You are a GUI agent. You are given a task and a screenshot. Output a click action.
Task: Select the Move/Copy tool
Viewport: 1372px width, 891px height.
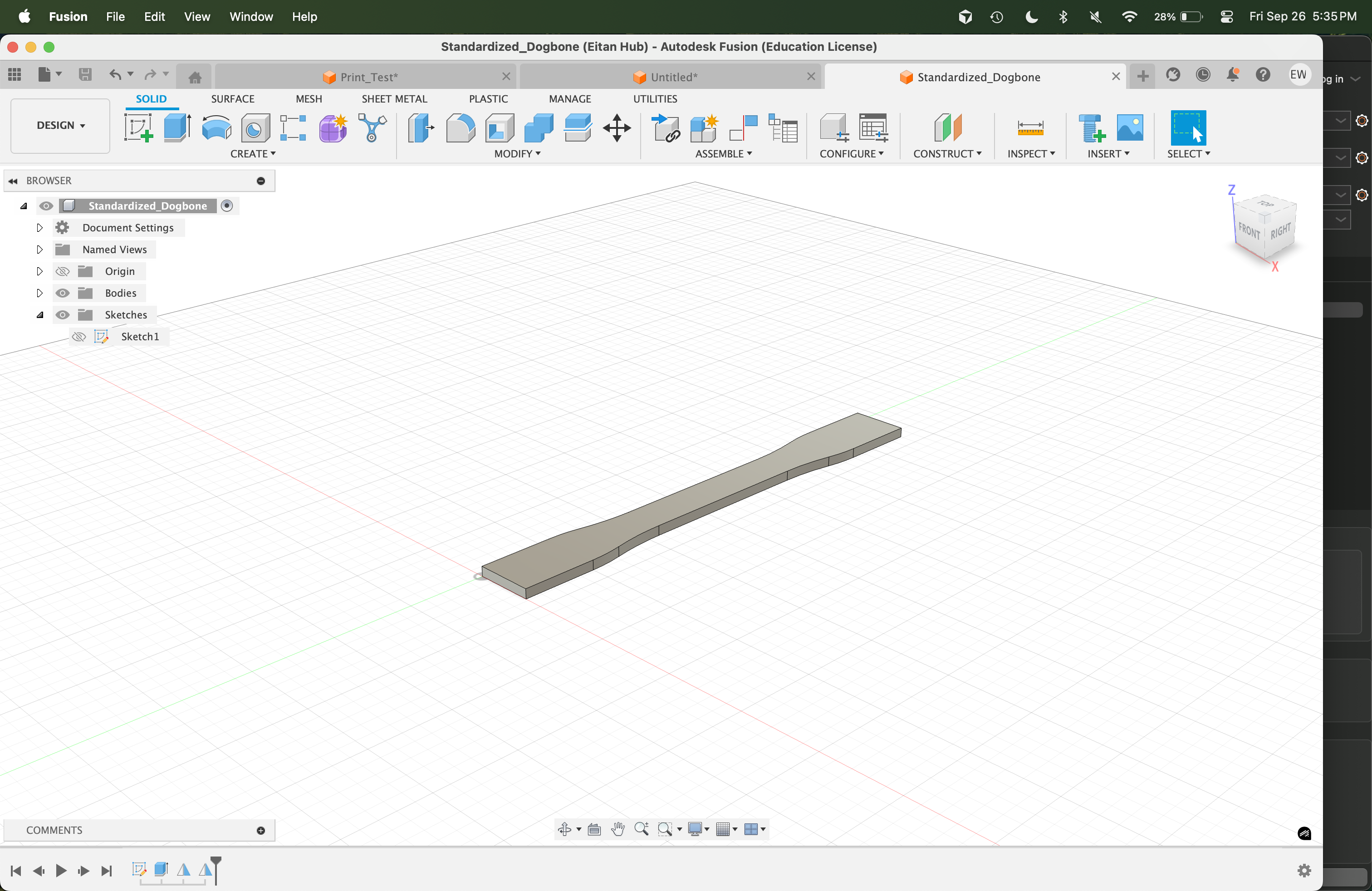click(x=616, y=127)
